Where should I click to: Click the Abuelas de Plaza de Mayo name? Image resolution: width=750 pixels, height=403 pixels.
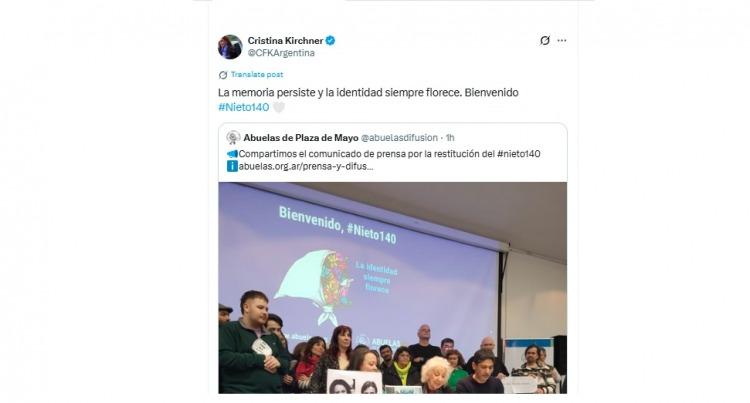click(301, 138)
